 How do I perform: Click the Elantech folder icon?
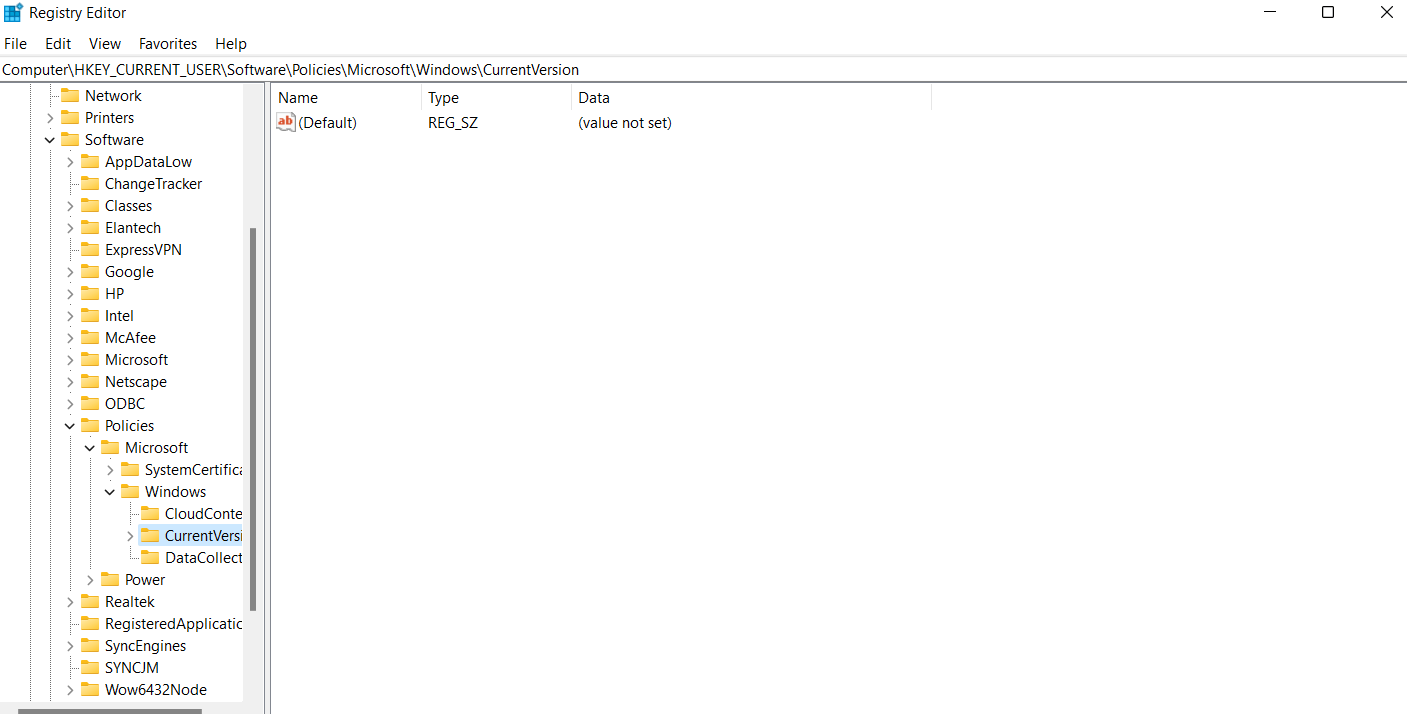[x=89, y=227]
